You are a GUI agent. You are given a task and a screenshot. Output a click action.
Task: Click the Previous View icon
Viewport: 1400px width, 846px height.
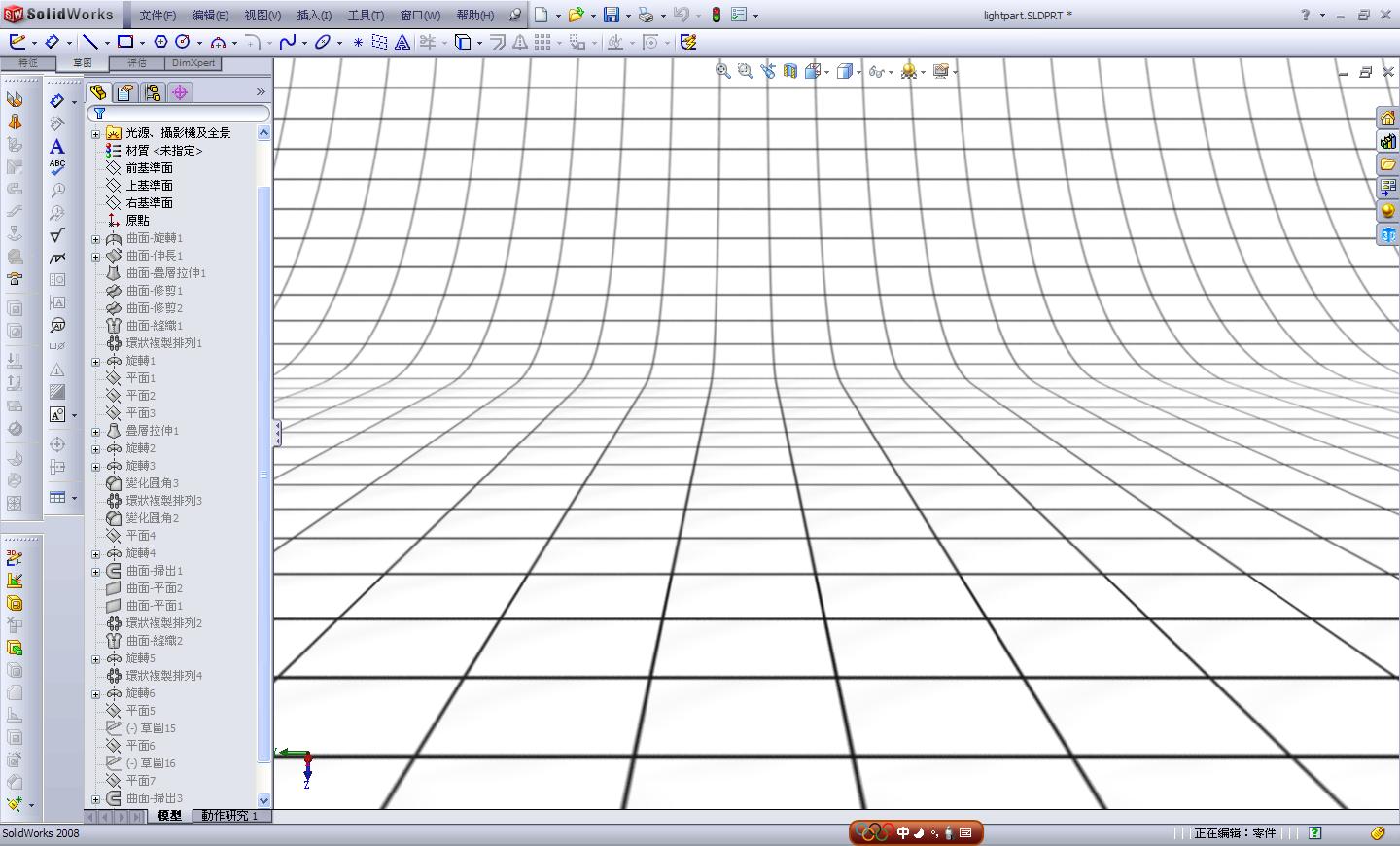pyautogui.click(x=768, y=71)
